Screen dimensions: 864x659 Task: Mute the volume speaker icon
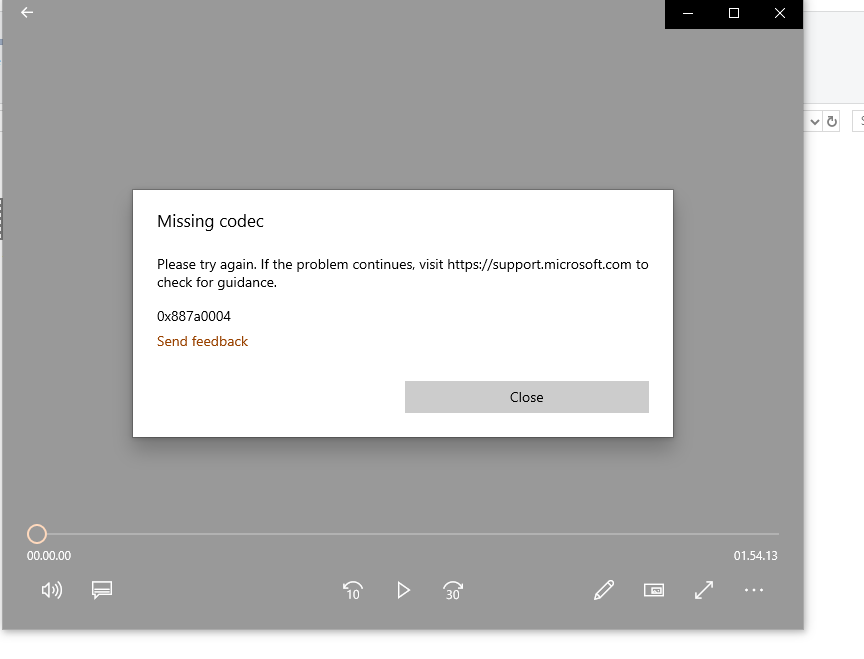52,590
